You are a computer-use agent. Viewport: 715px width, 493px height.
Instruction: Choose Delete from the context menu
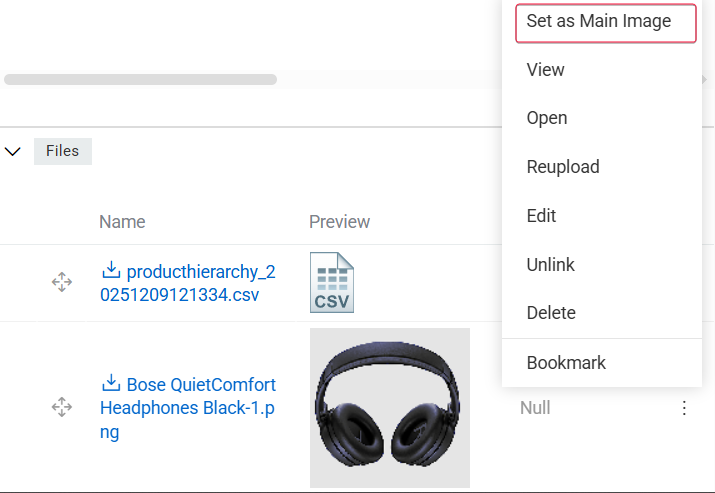click(551, 313)
